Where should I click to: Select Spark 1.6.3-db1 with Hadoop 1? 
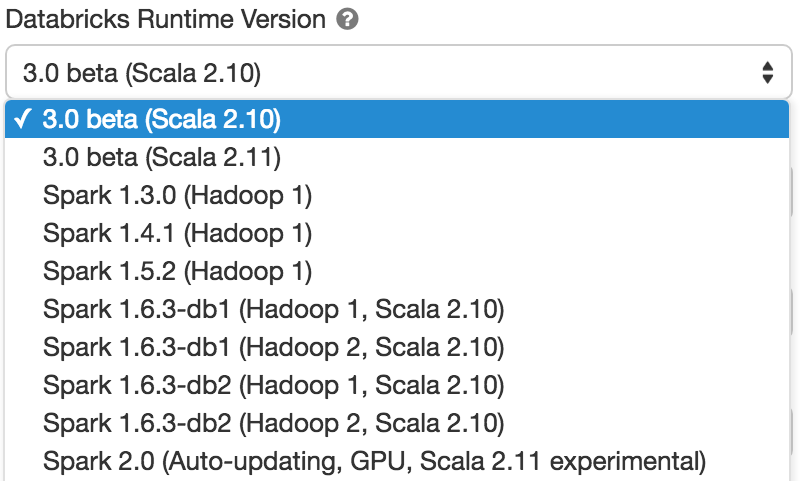pyautogui.click(x=273, y=309)
